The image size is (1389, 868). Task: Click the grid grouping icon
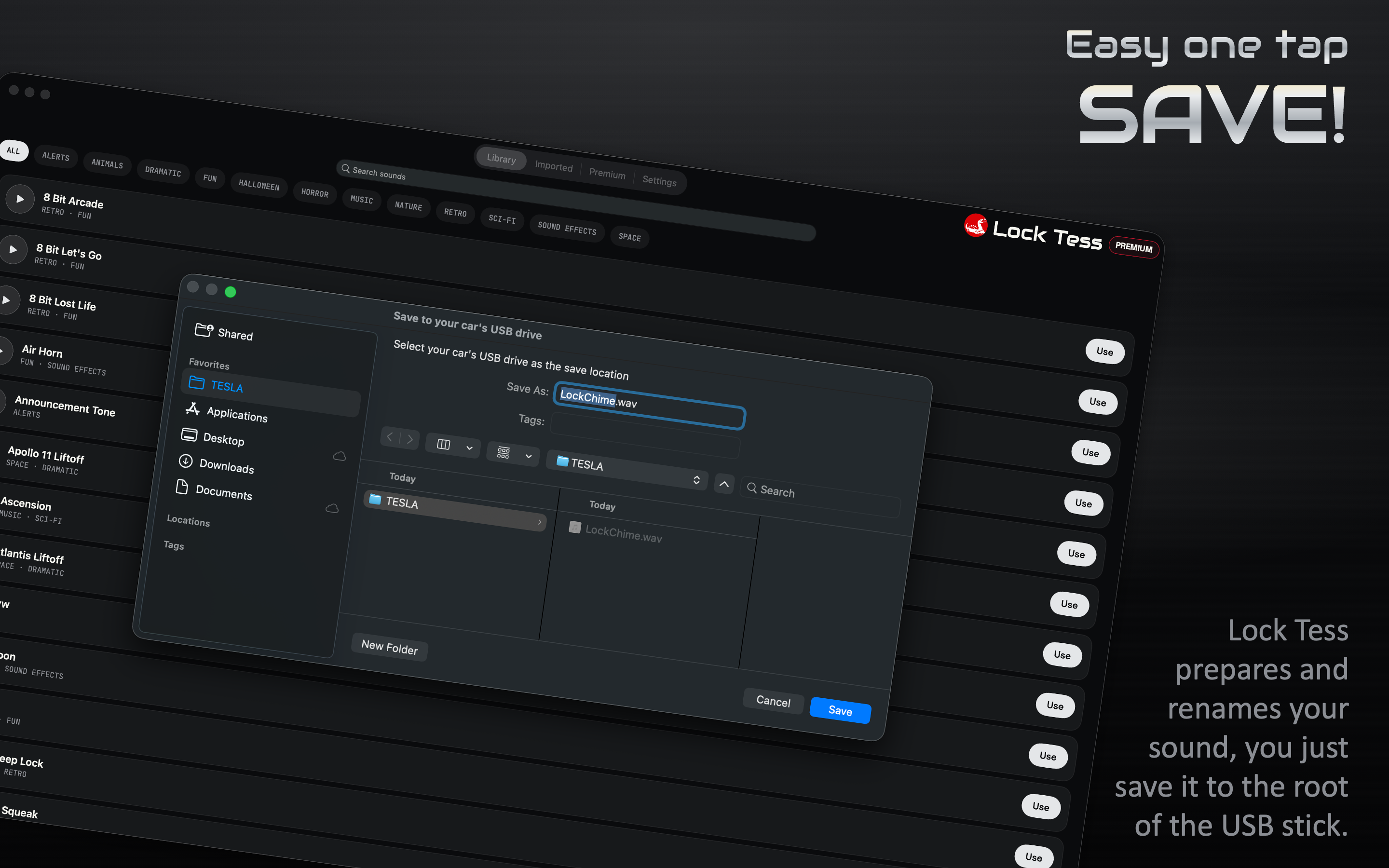click(504, 453)
